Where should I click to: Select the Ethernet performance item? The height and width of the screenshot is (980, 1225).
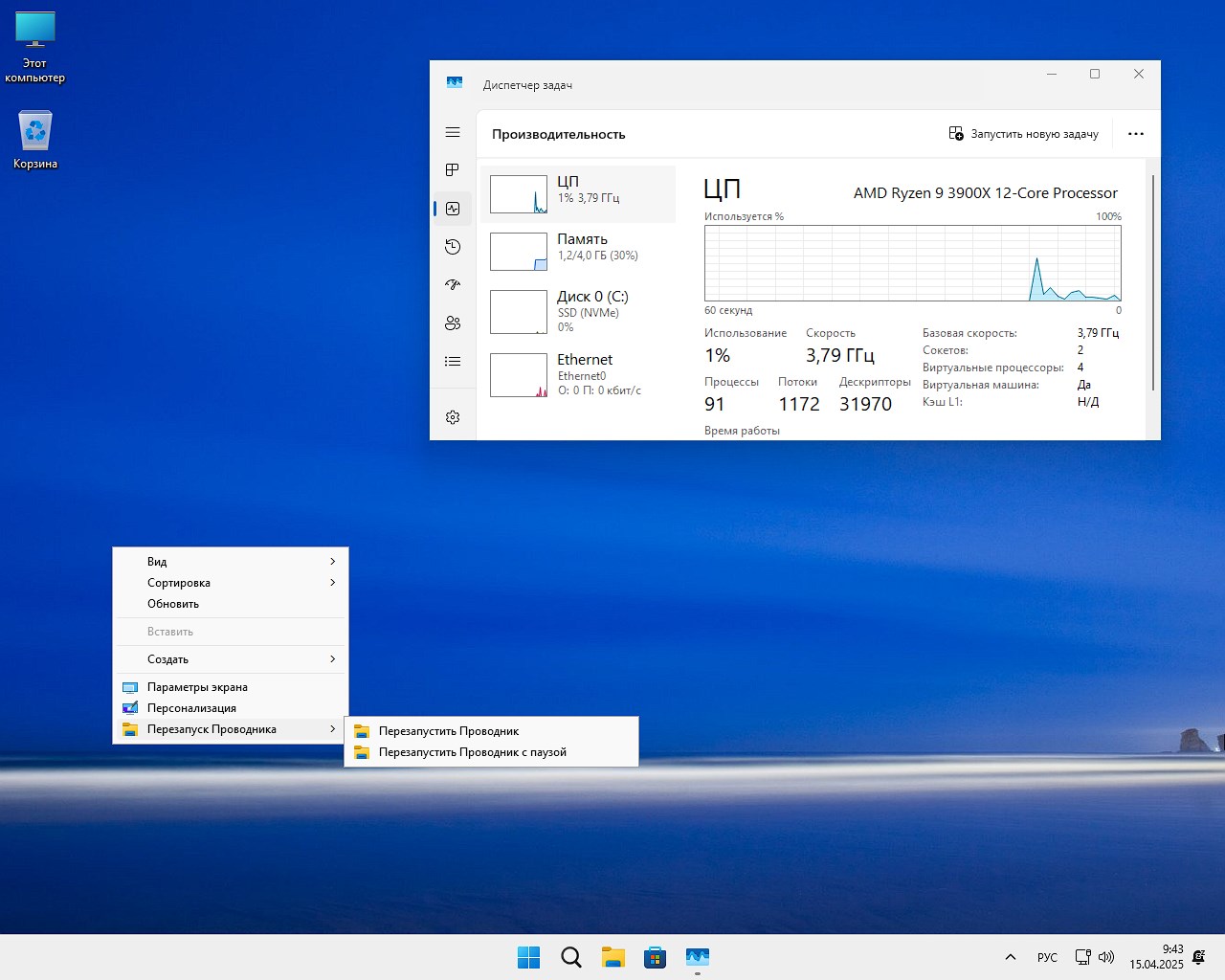point(578,374)
